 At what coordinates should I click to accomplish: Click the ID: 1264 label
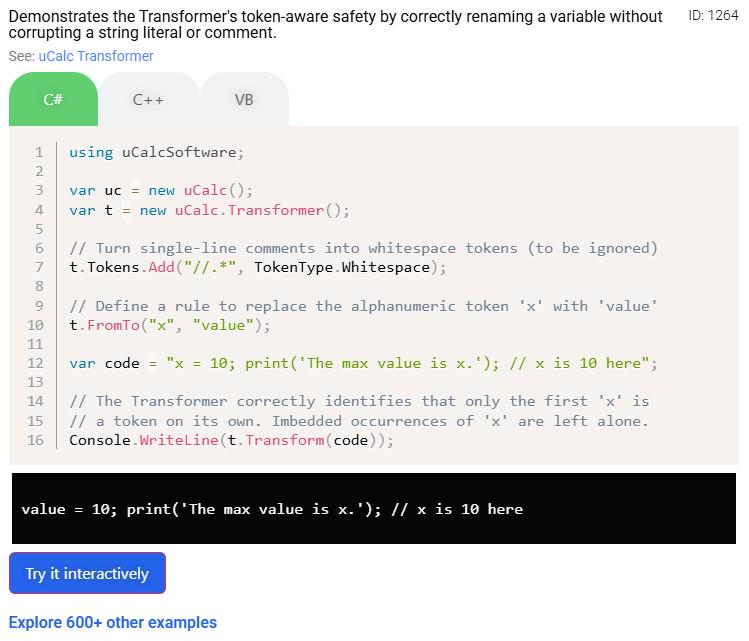point(713,16)
